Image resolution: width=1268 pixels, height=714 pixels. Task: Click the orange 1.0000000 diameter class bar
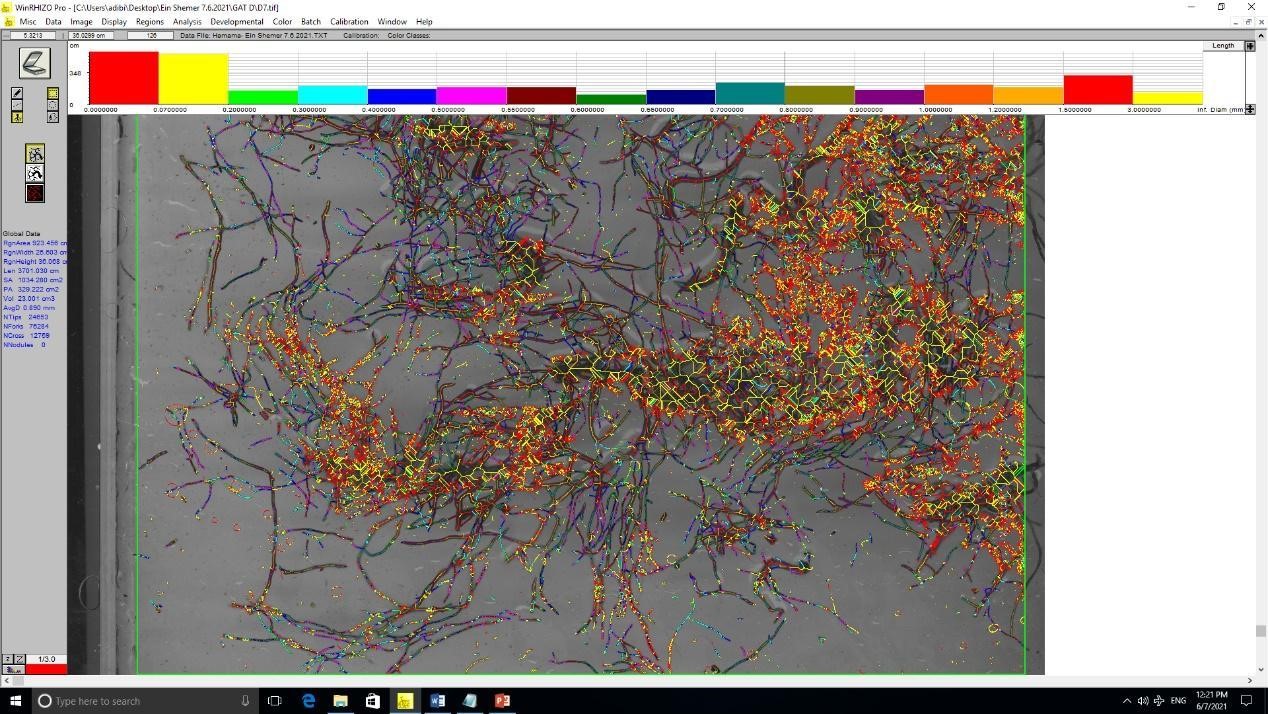click(x=959, y=95)
